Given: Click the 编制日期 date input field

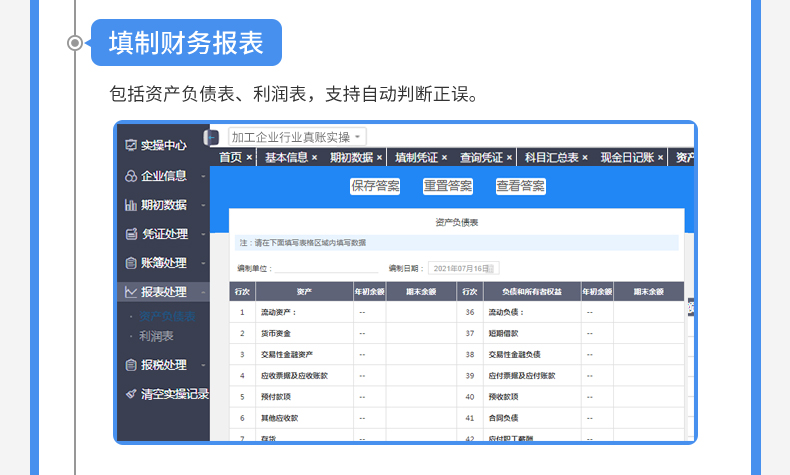Looking at the screenshot, I should click(463, 268).
